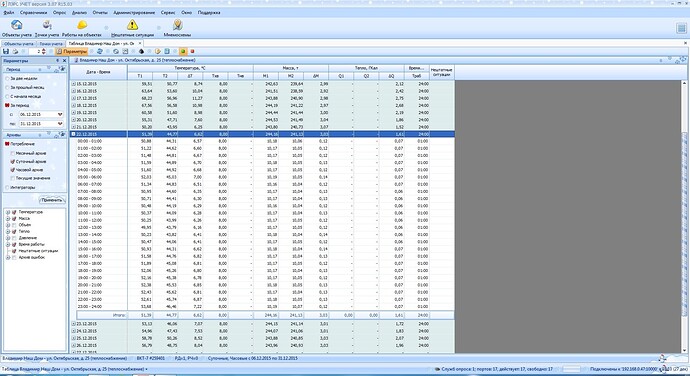Open the Файл menu

8,13
